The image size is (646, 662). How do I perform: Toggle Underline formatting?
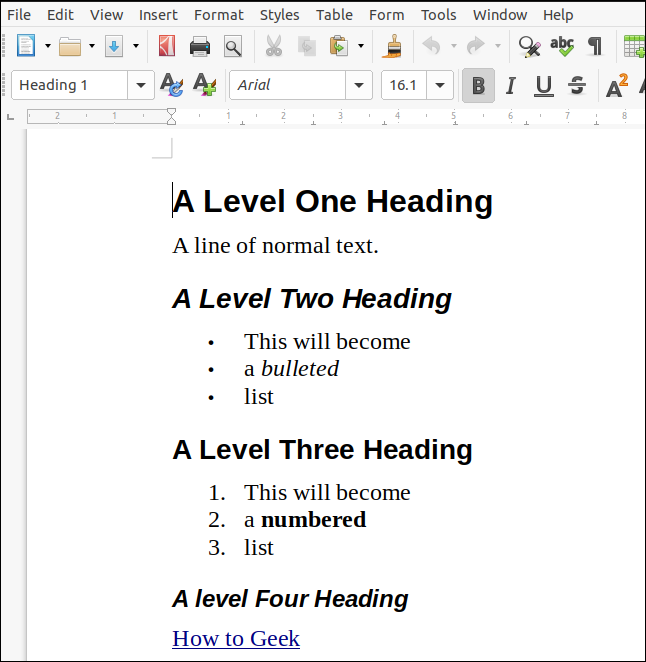pyautogui.click(x=543, y=86)
